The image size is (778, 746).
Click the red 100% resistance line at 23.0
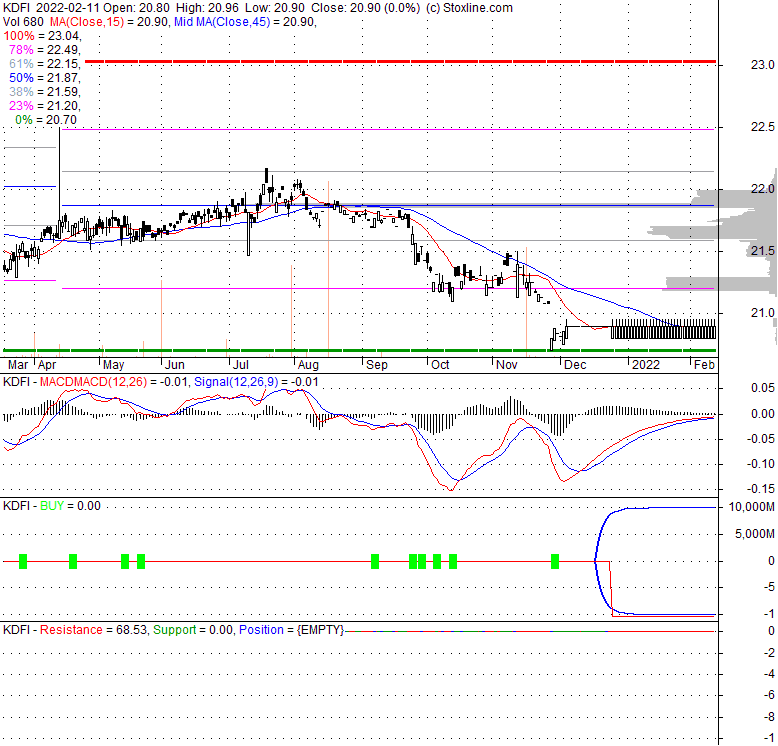pyautogui.click(x=400, y=62)
